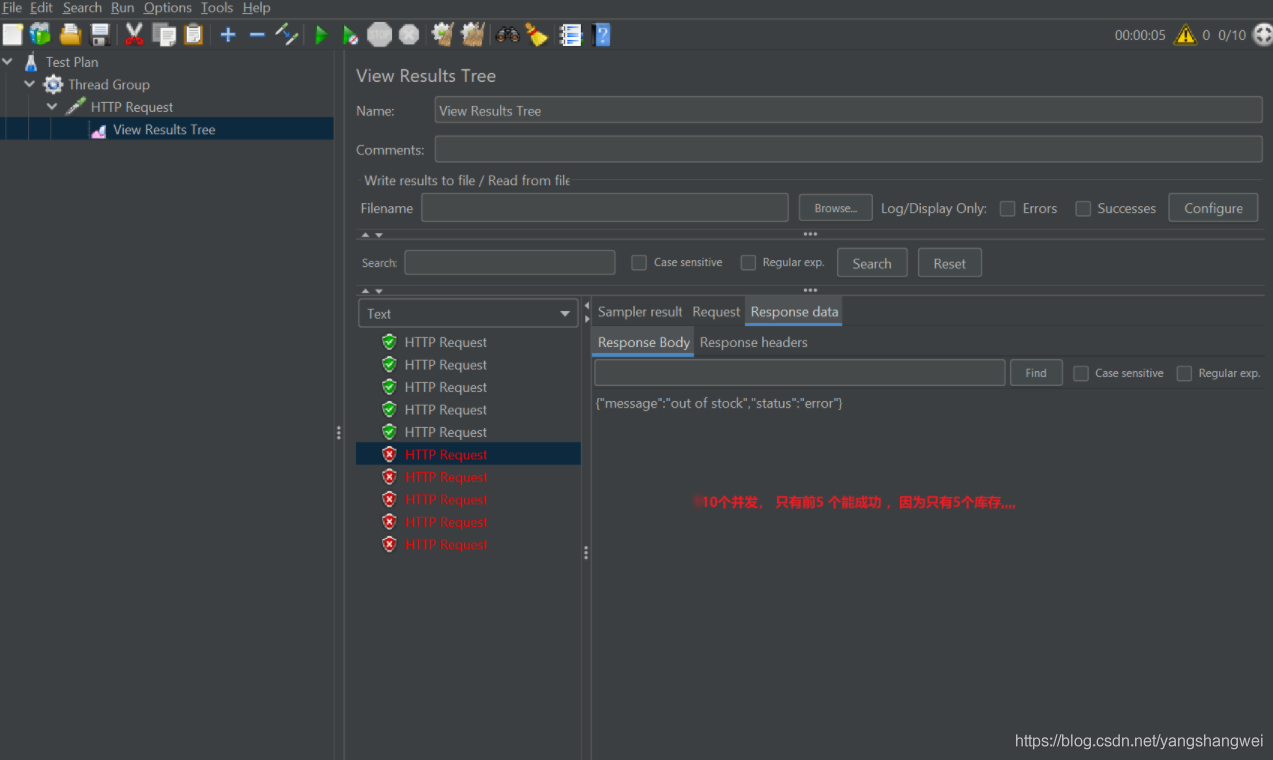Image resolution: width=1273 pixels, height=760 pixels.
Task: Toggle Regular exp. checkbox beside Search field
Action: [x=748, y=263]
